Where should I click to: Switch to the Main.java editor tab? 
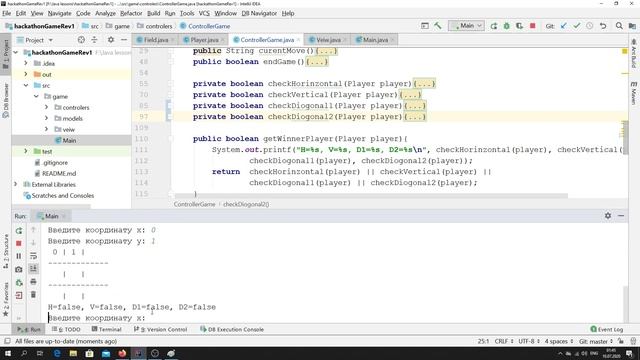click(x=375, y=40)
